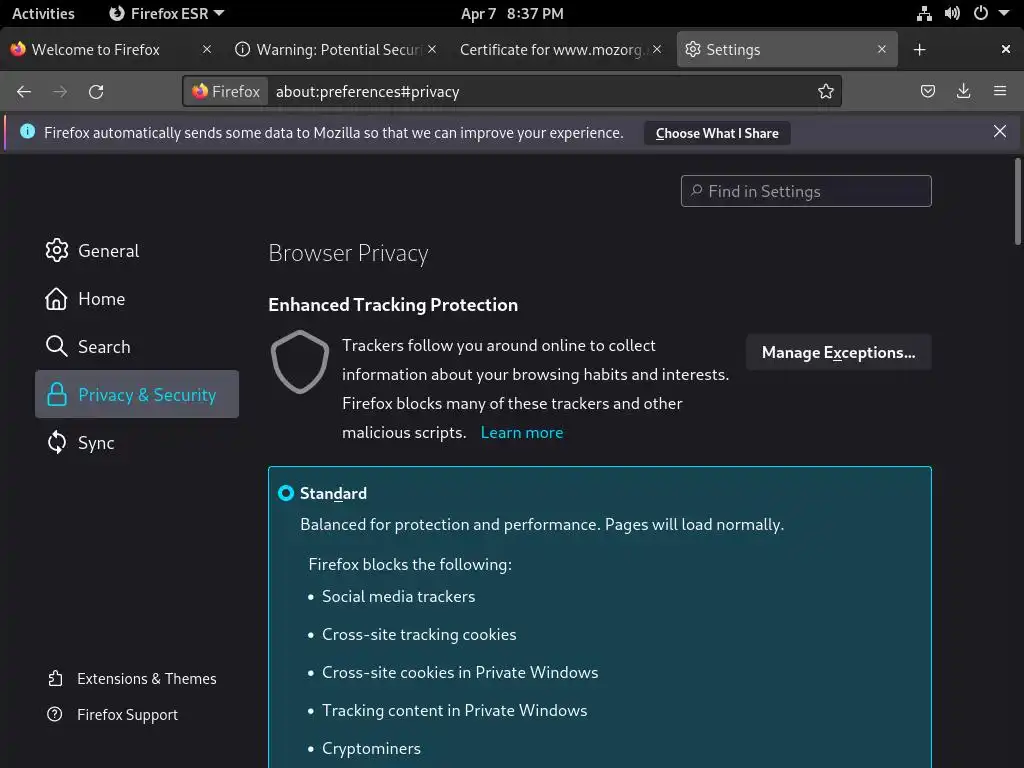1024x768 pixels.
Task: Click the bookmark star icon in address bar
Action: click(x=826, y=91)
